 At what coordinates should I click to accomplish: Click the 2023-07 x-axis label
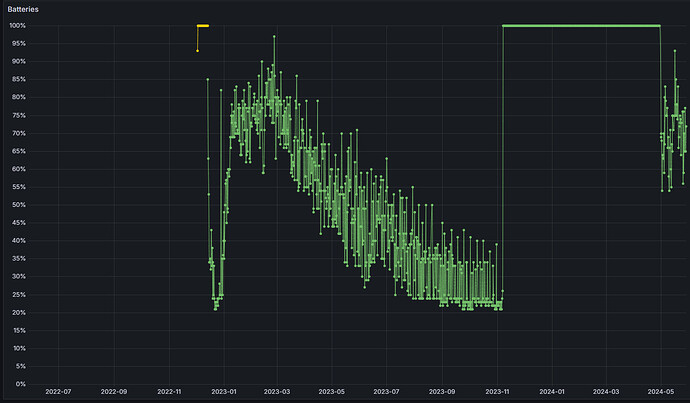[x=386, y=392]
